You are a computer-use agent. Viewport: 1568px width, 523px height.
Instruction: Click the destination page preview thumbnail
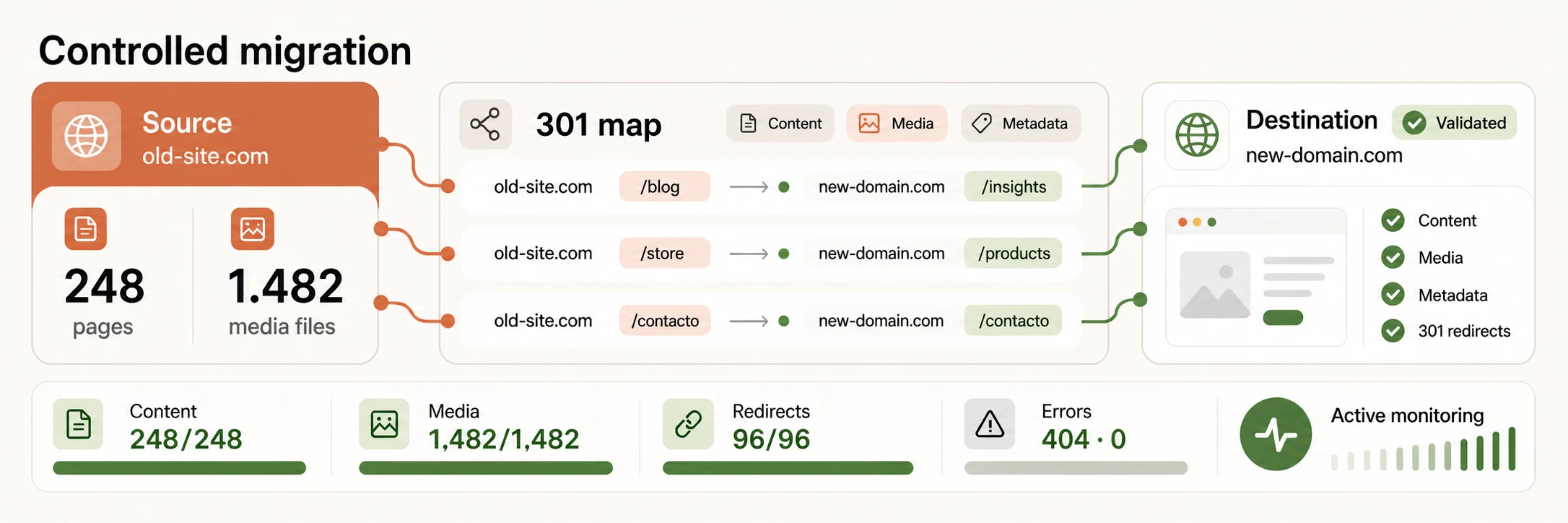coord(1256,277)
